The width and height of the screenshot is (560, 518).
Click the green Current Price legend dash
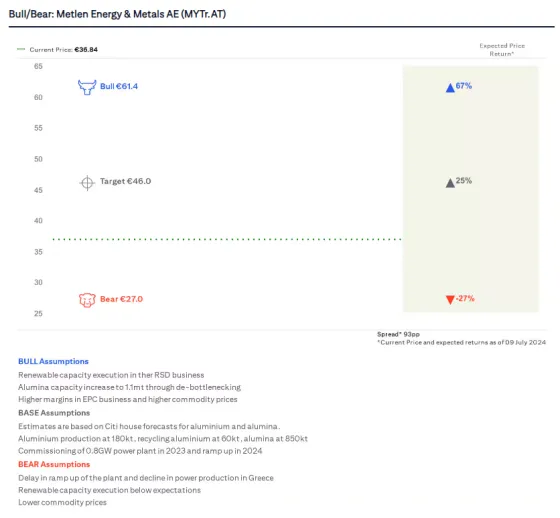point(21,49)
